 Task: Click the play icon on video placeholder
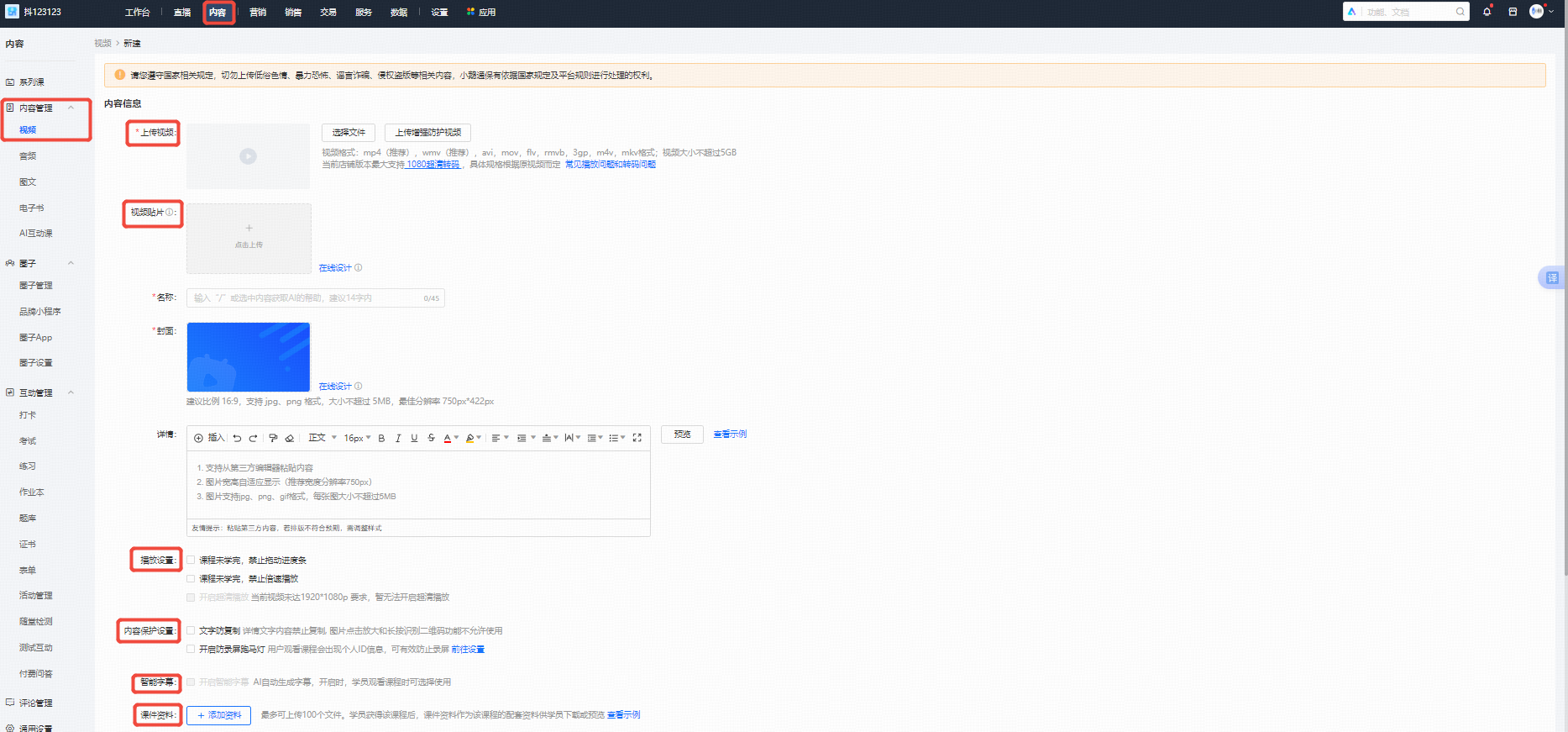(x=248, y=156)
